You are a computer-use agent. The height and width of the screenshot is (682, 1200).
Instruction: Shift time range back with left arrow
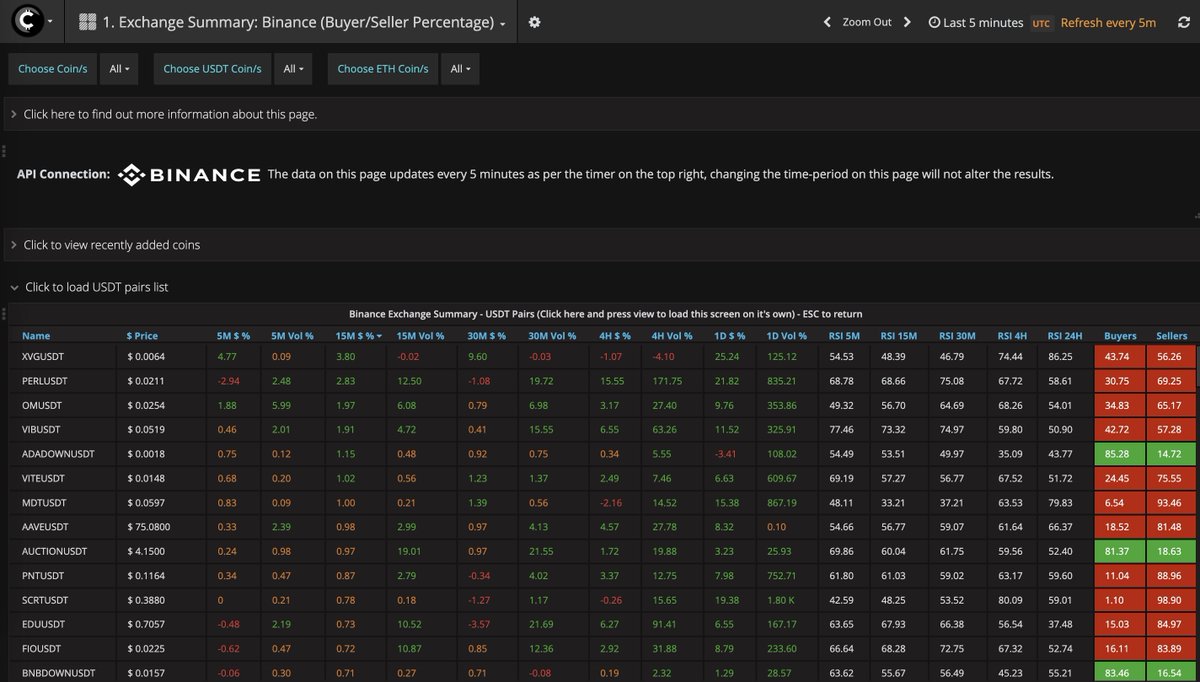point(827,22)
